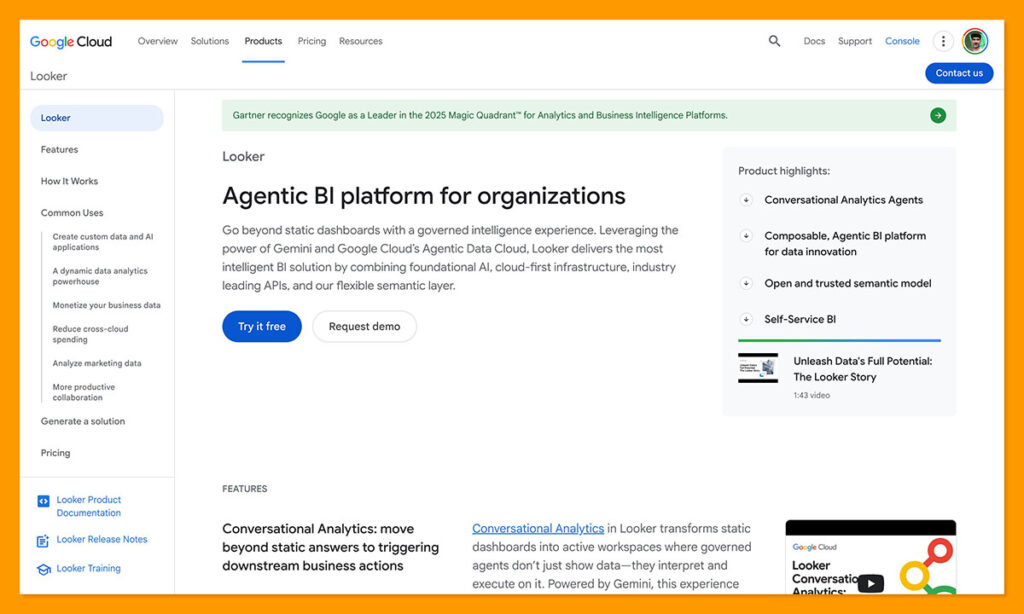Screen dimensions: 1024x614
Task: Expand Composable, Agentic BI platform highlight arrow
Action: pos(746,236)
